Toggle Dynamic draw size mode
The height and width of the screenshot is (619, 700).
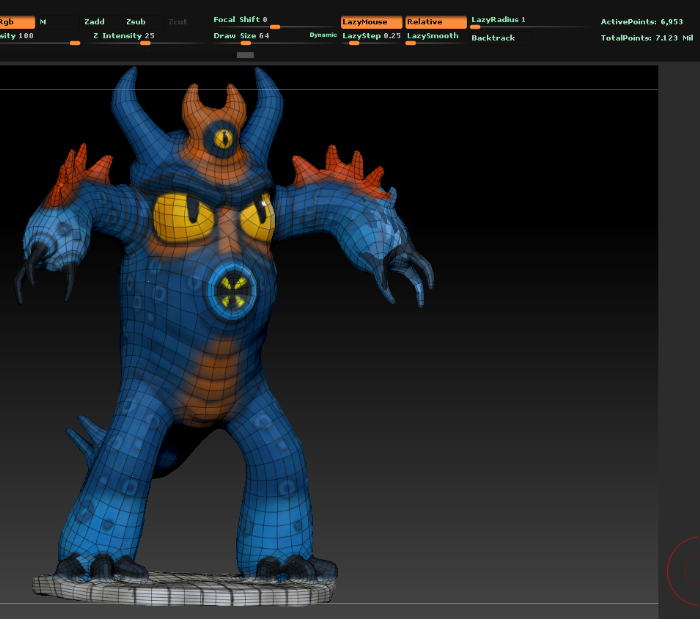tap(323, 36)
